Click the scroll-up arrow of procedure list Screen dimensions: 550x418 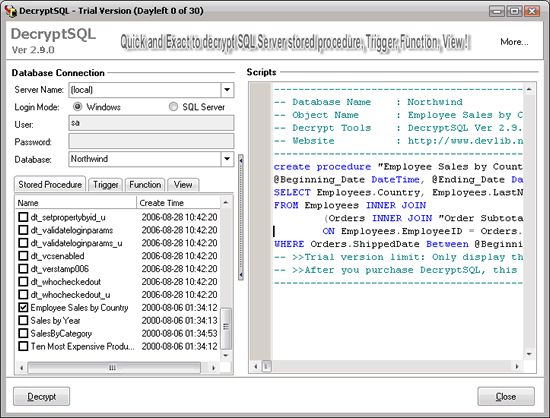tap(226, 203)
